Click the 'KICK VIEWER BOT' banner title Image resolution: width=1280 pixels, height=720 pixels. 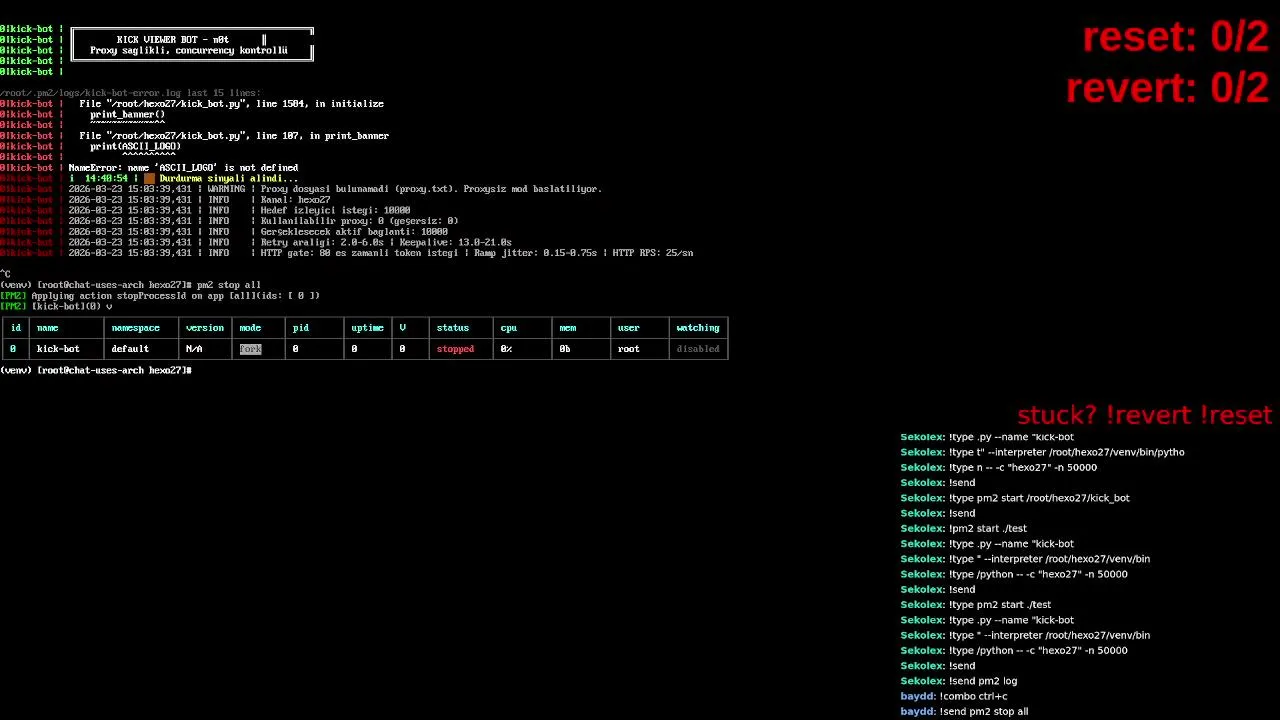click(173, 40)
